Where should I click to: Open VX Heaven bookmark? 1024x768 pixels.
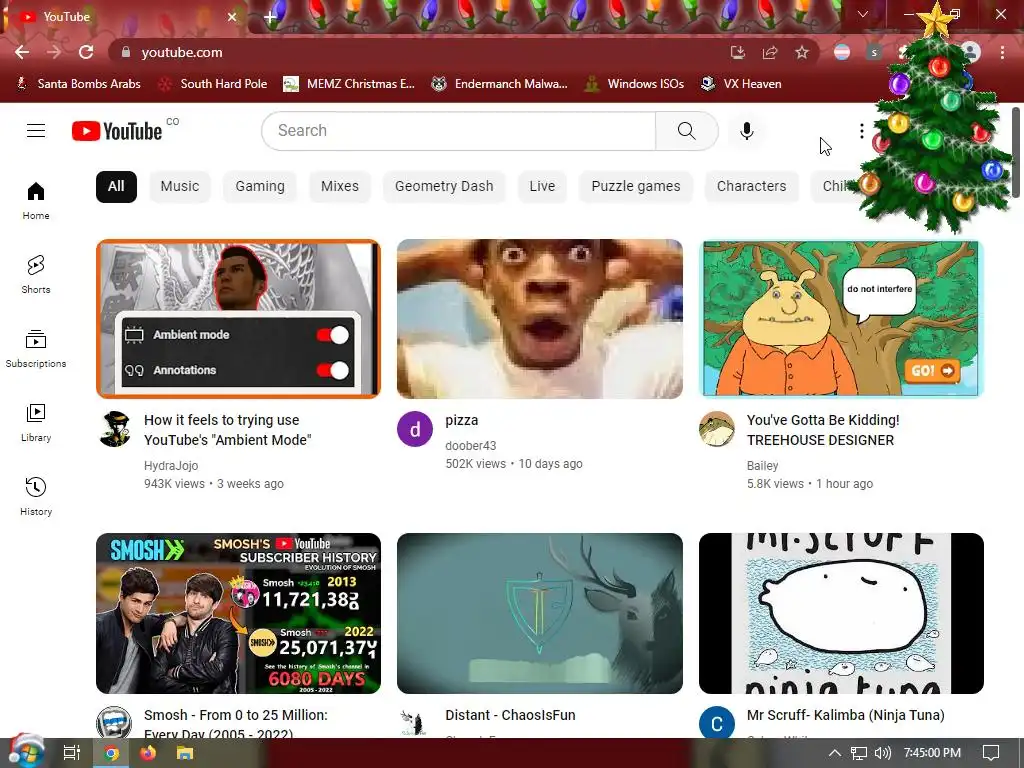coord(741,84)
